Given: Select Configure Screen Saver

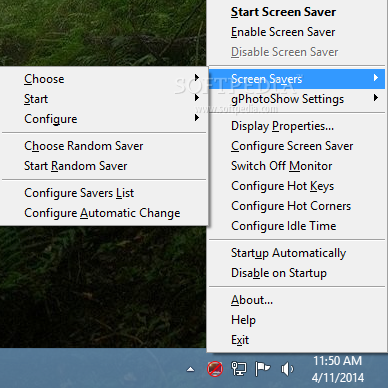Looking at the screenshot, I should pos(297,146).
